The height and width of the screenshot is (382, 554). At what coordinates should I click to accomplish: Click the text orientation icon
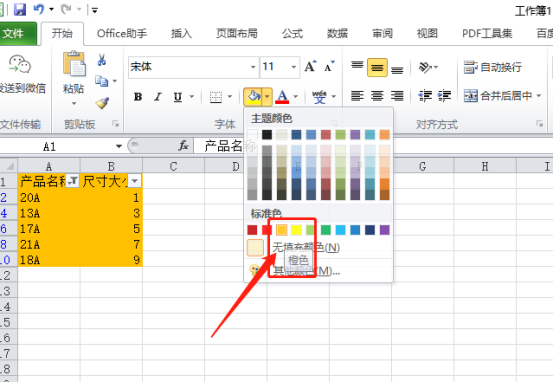[x=425, y=67]
